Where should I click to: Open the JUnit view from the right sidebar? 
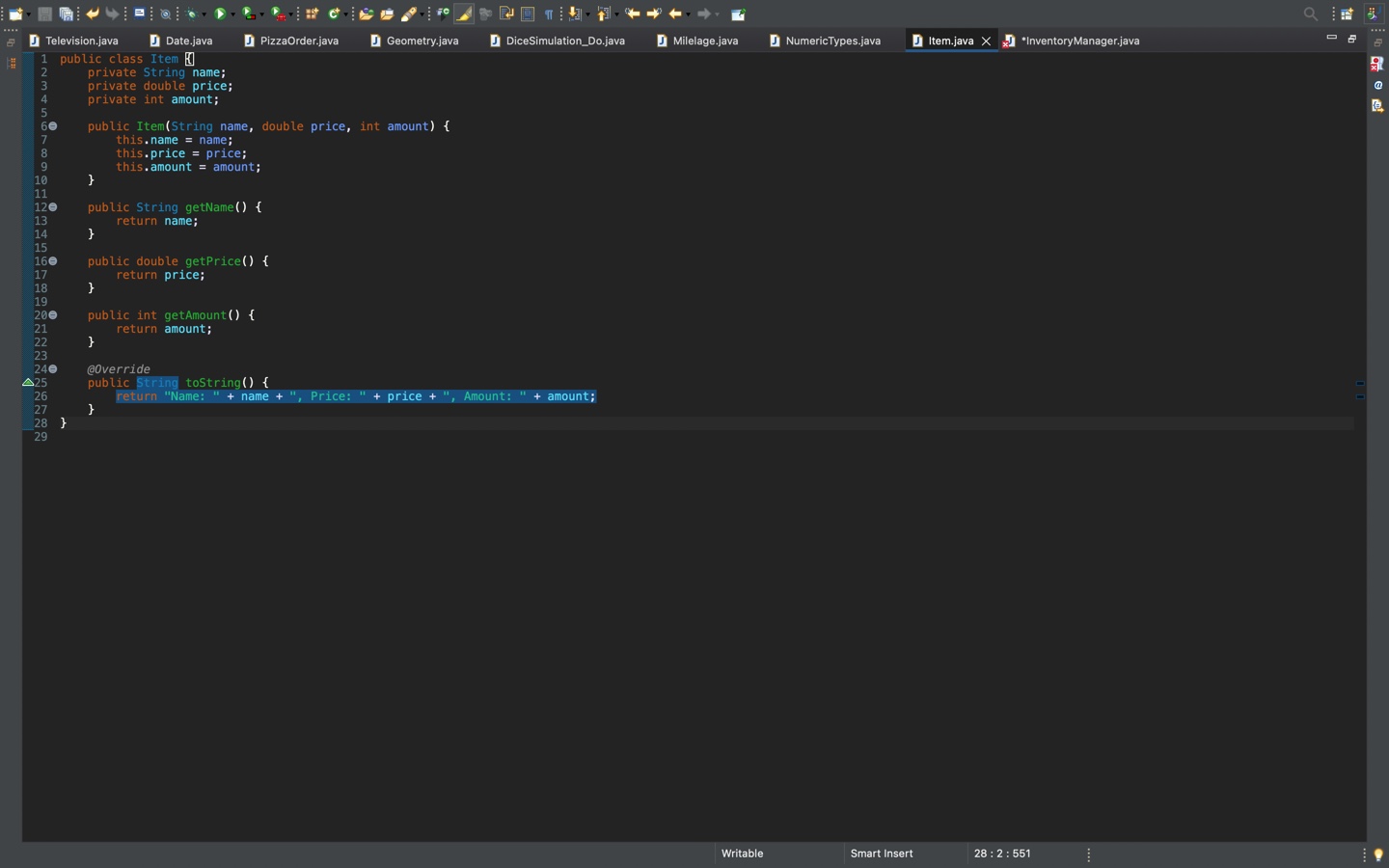[1378, 63]
